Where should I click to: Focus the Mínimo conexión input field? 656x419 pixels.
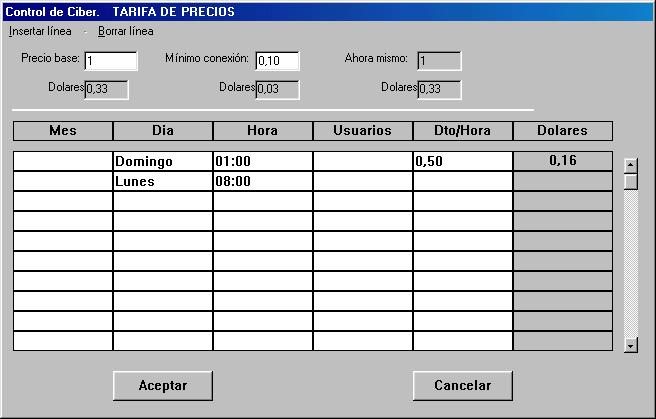point(277,61)
